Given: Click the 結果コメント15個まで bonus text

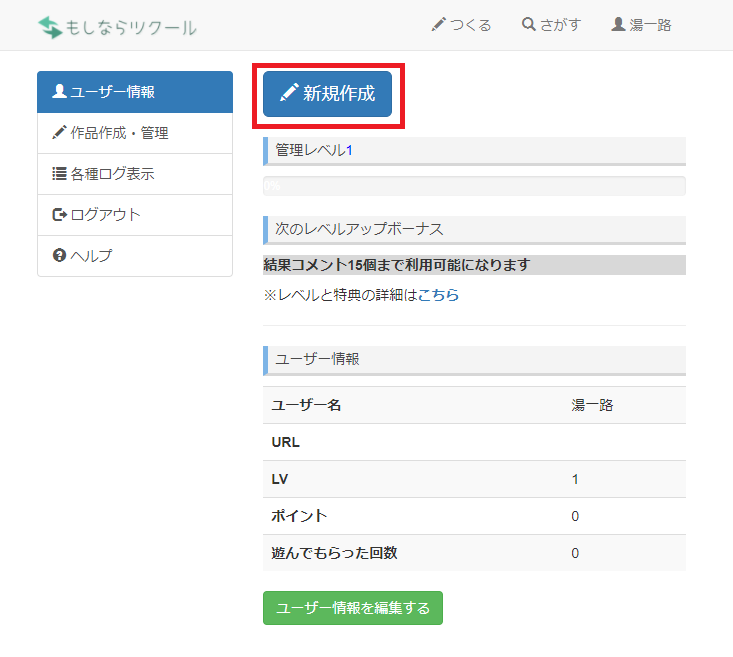Looking at the screenshot, I should pos(397,265).
